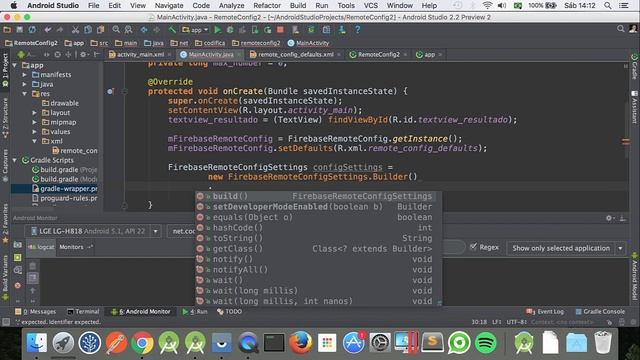Collapse the Gradle Scripts node

point(15,160)
